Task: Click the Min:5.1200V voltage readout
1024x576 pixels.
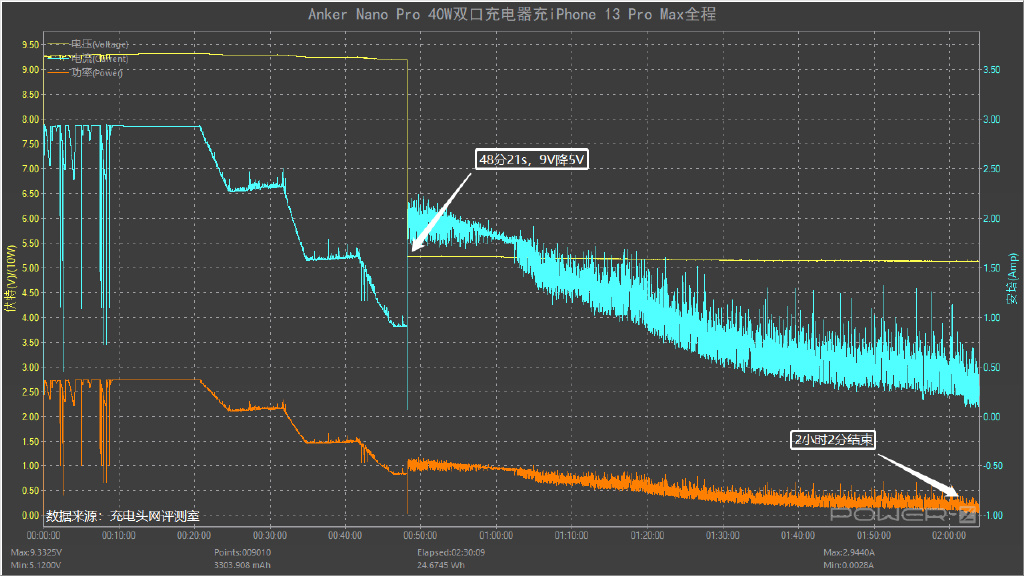Action: [36, 565]
